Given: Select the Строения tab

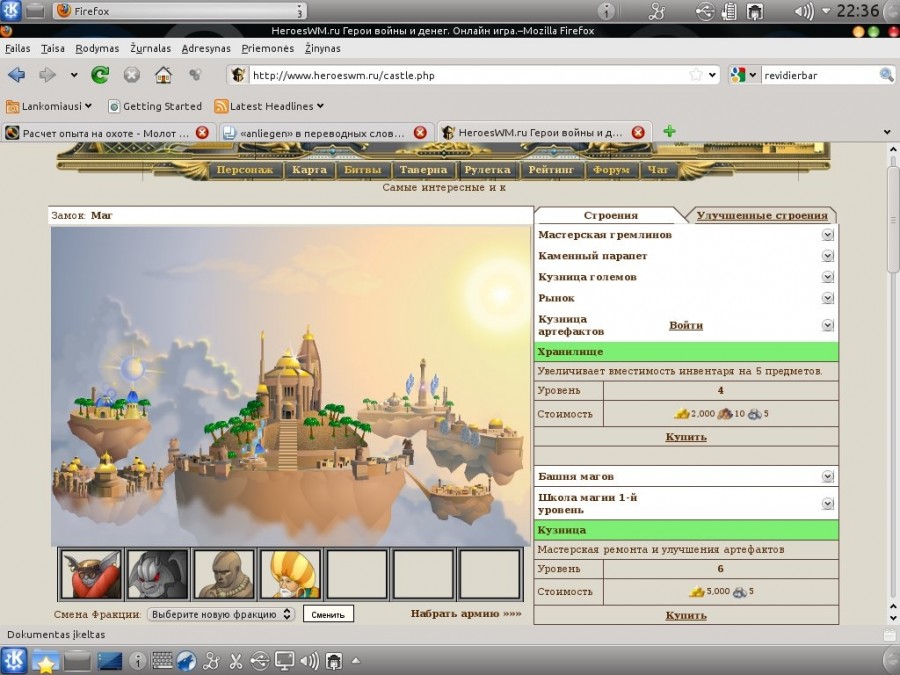Looking at the screenshot, I should 611,216.
